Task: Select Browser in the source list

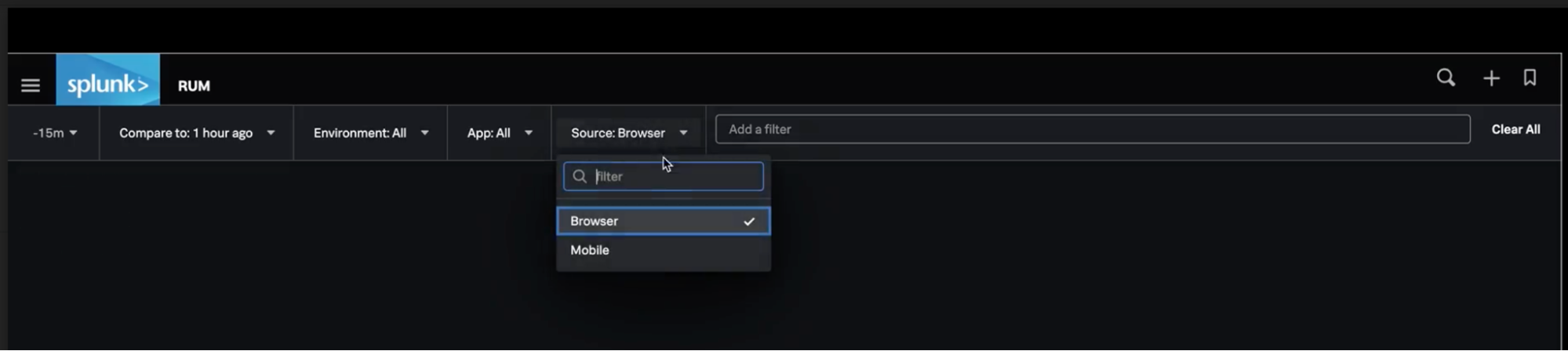Action: pos(664,221)
